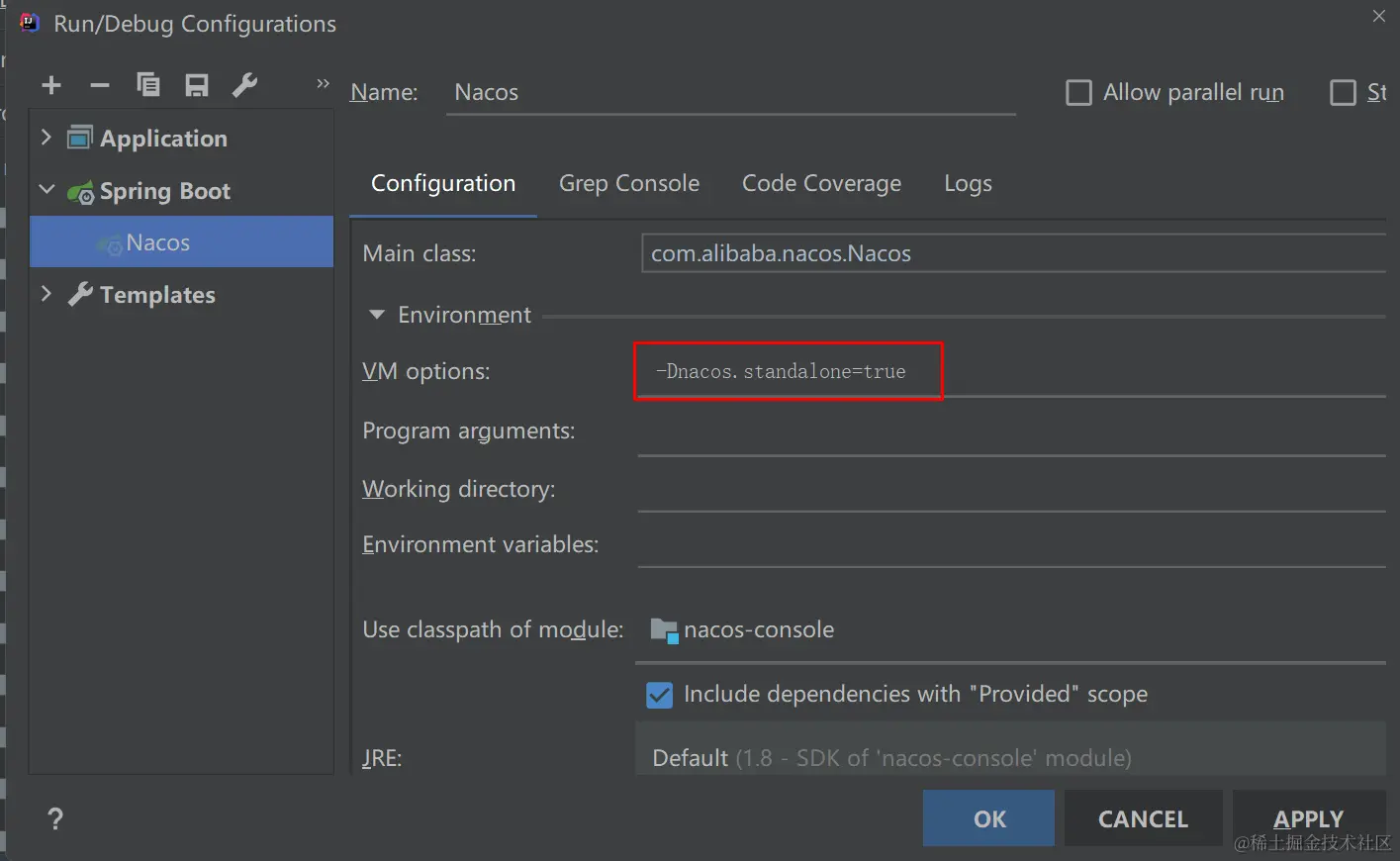Toggle the partially visible St checkbox

(x=1343, y=92)
